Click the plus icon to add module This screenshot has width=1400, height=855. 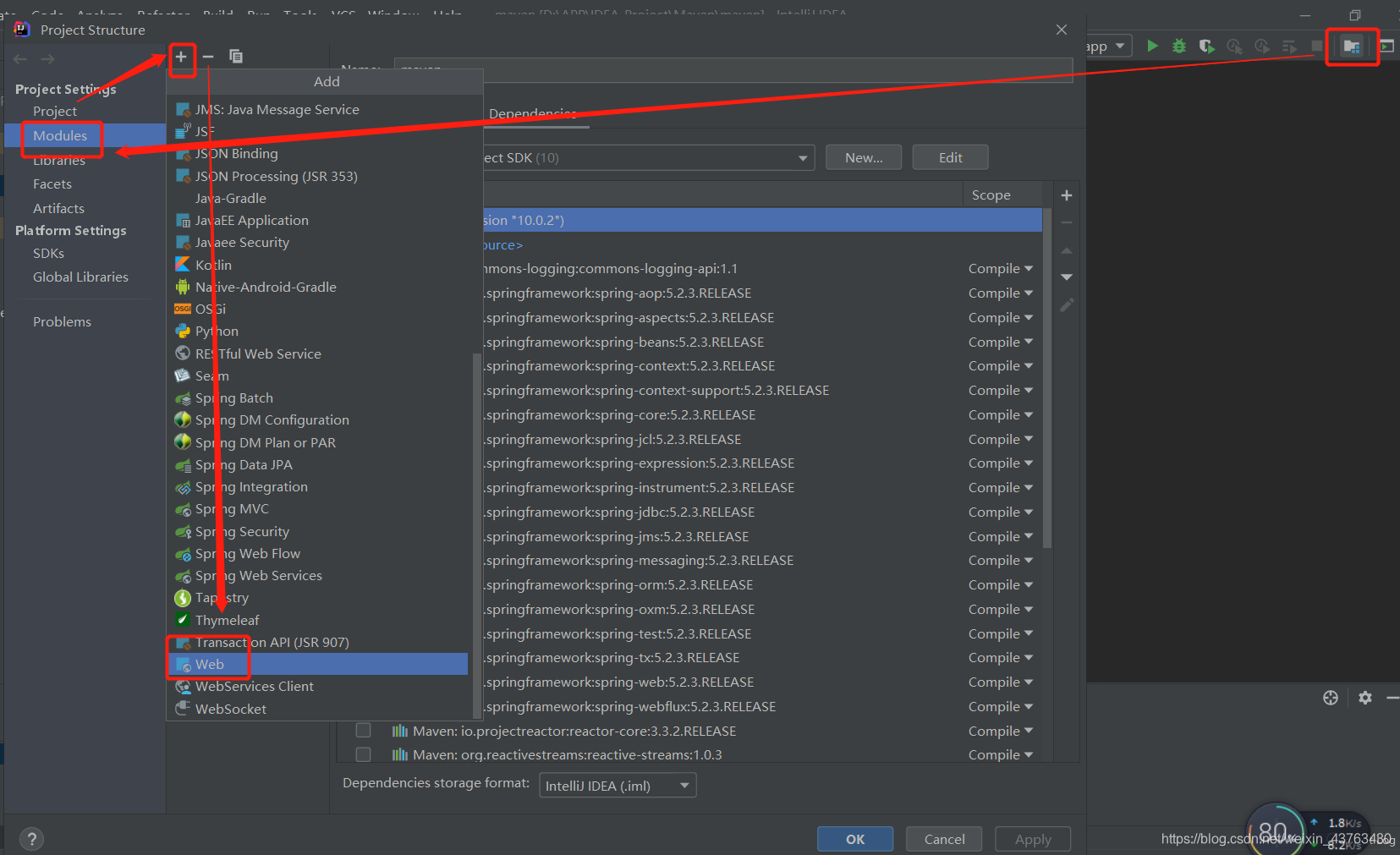coord(181,57)
